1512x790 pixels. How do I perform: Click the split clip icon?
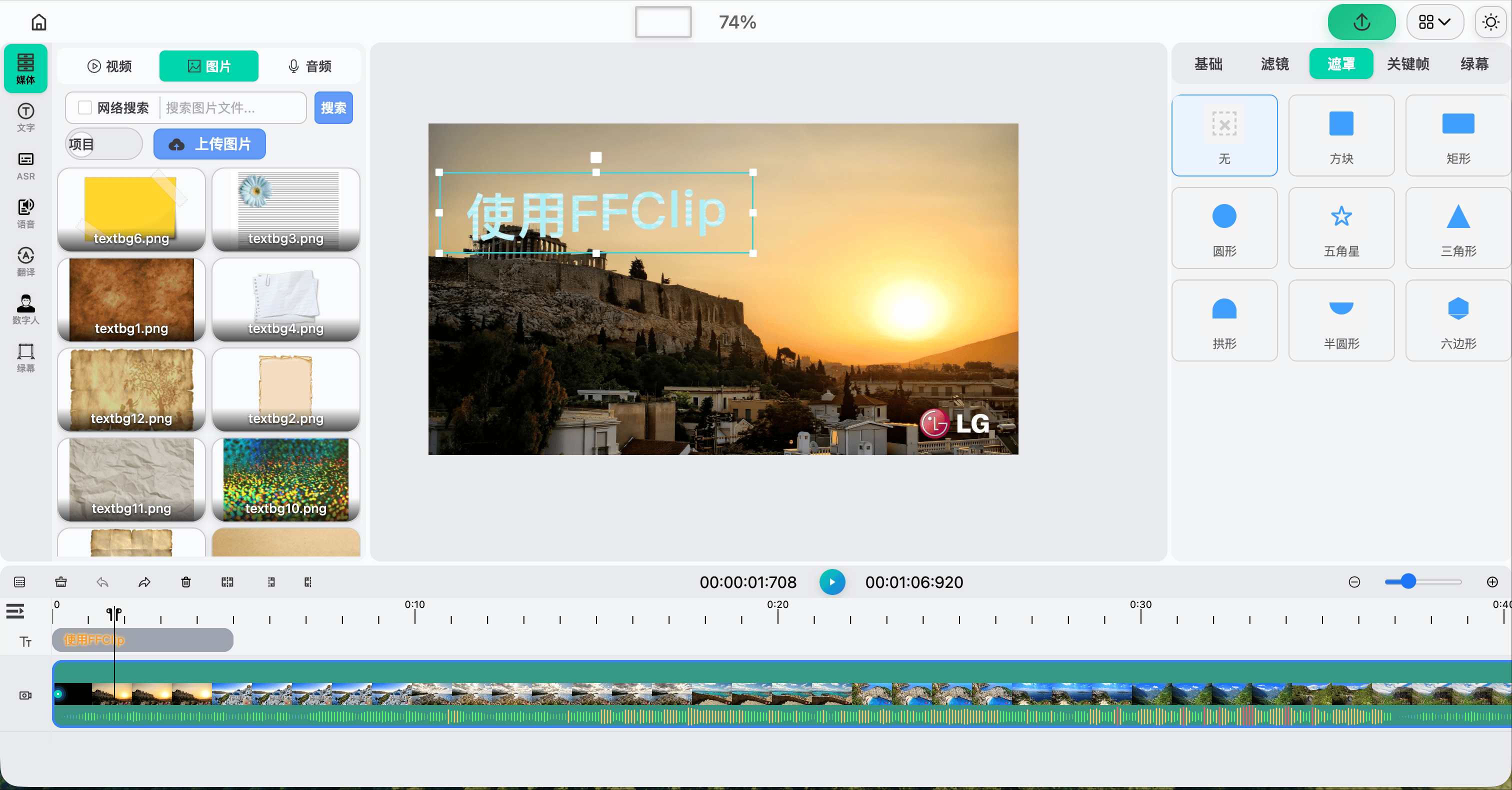tap(227, 581)
